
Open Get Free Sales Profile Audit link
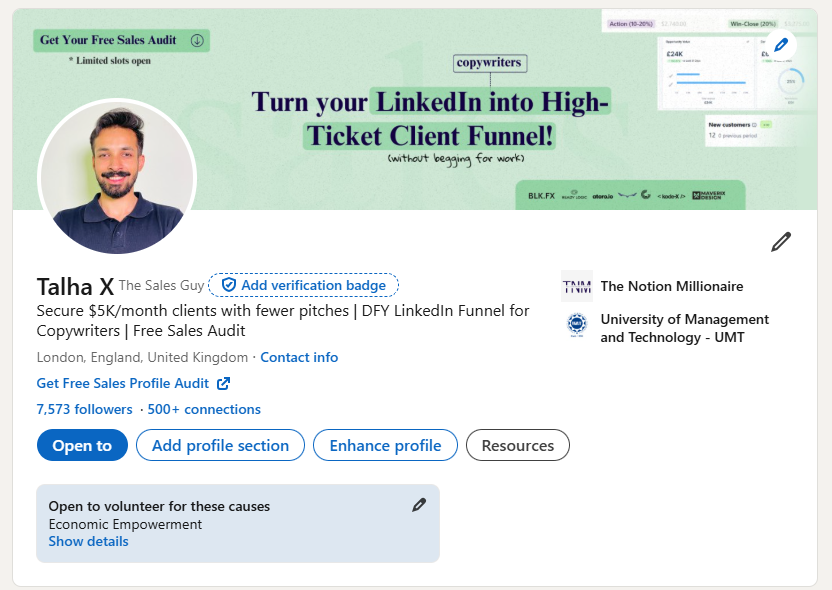[x=123, y=383]
